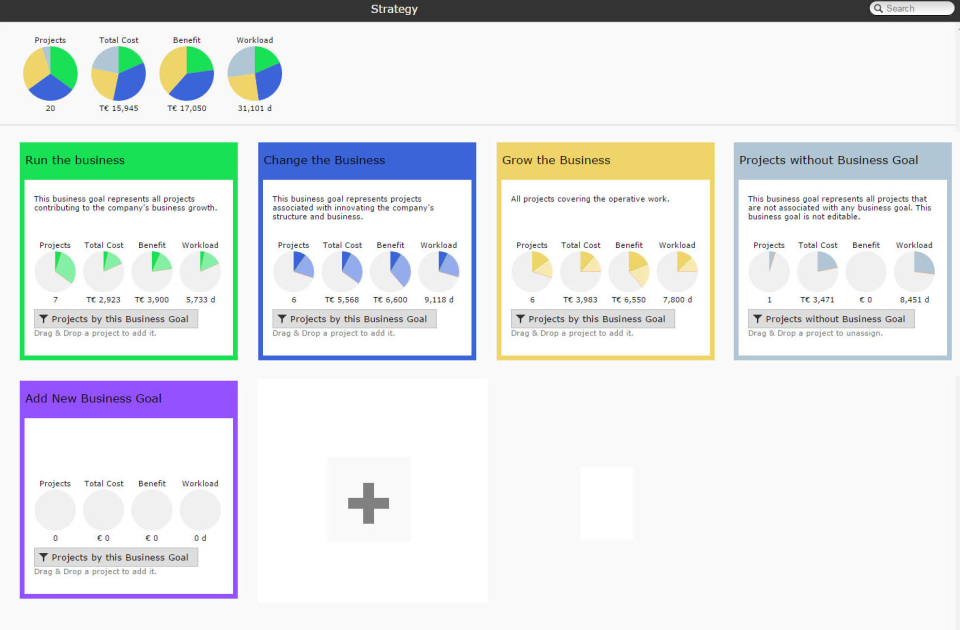
Task: Click the top summary Workload pie chart
Action: 255,74
